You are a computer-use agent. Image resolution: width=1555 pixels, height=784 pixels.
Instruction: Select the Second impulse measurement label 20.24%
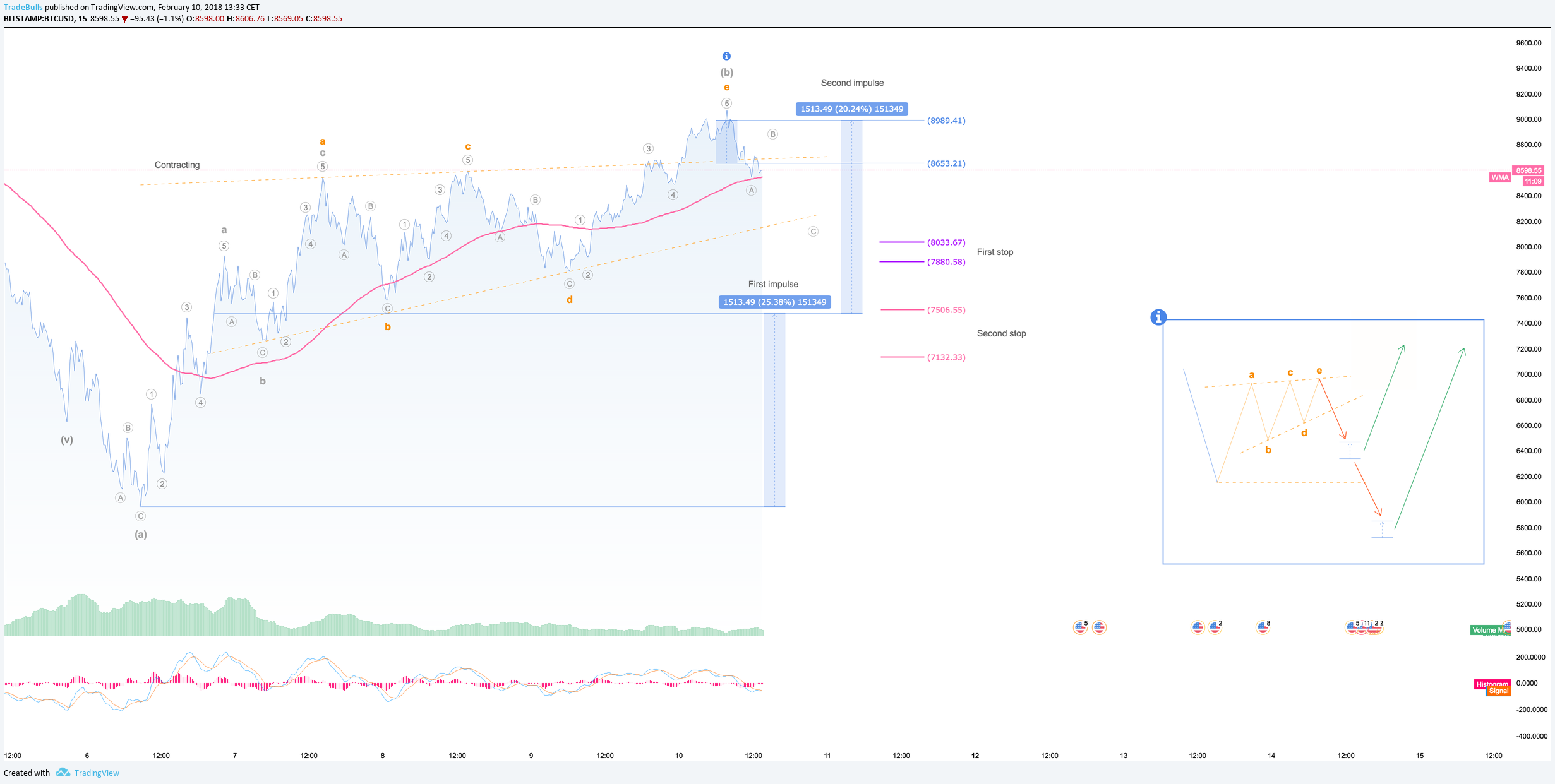click(851, 109)
